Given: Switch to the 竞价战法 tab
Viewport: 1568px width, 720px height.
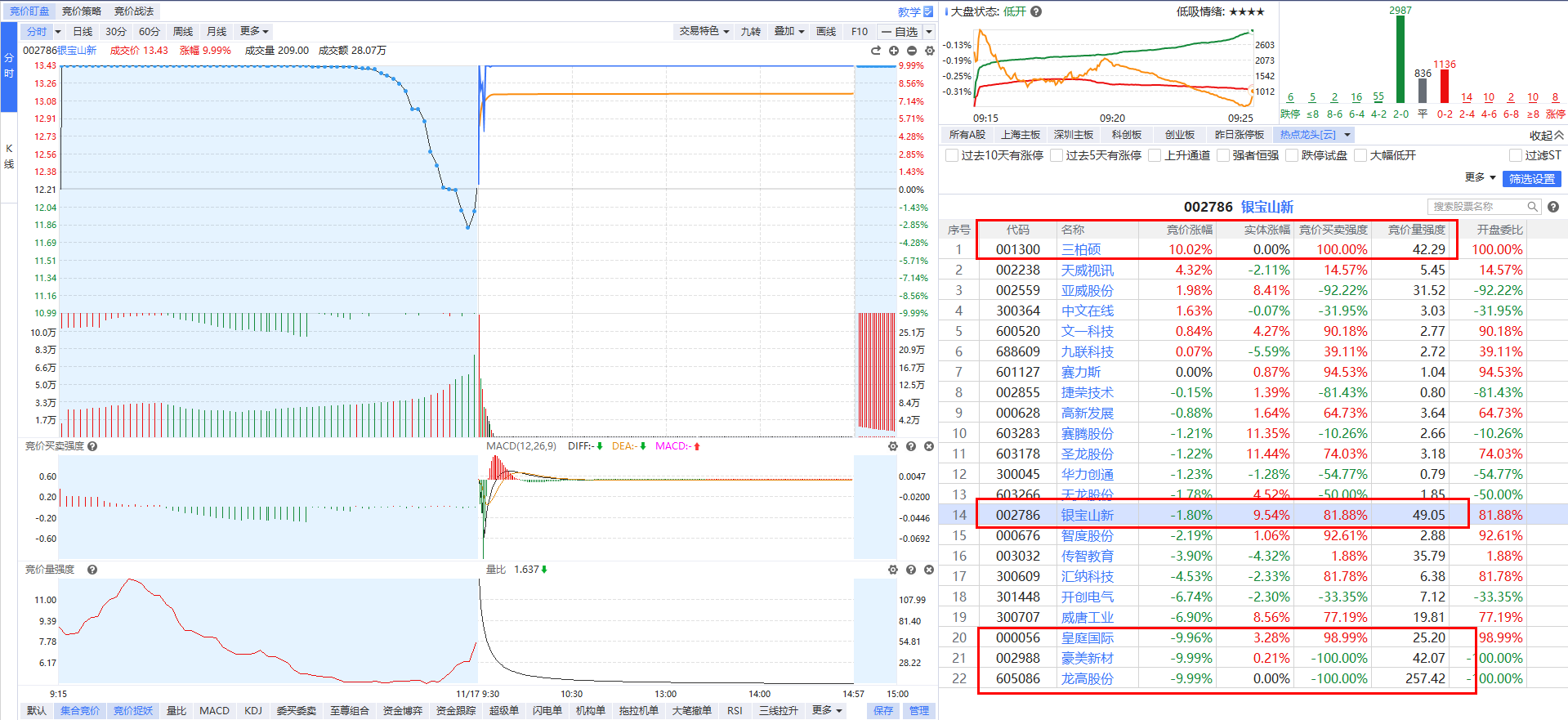Looking at the screenshot, I should click(134, 11).
